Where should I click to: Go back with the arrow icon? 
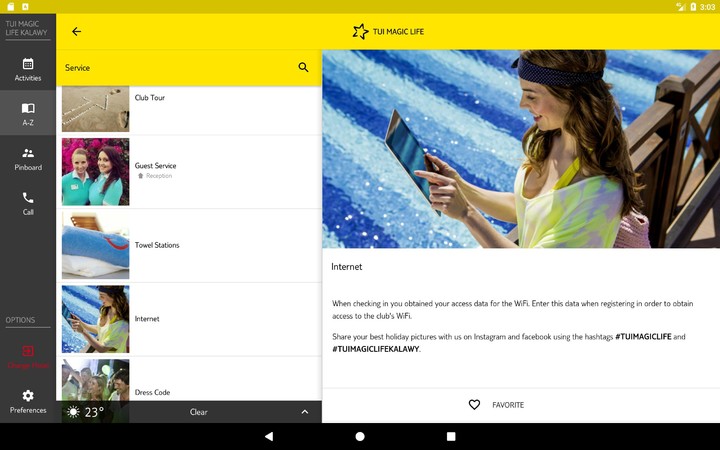point(76,32)
